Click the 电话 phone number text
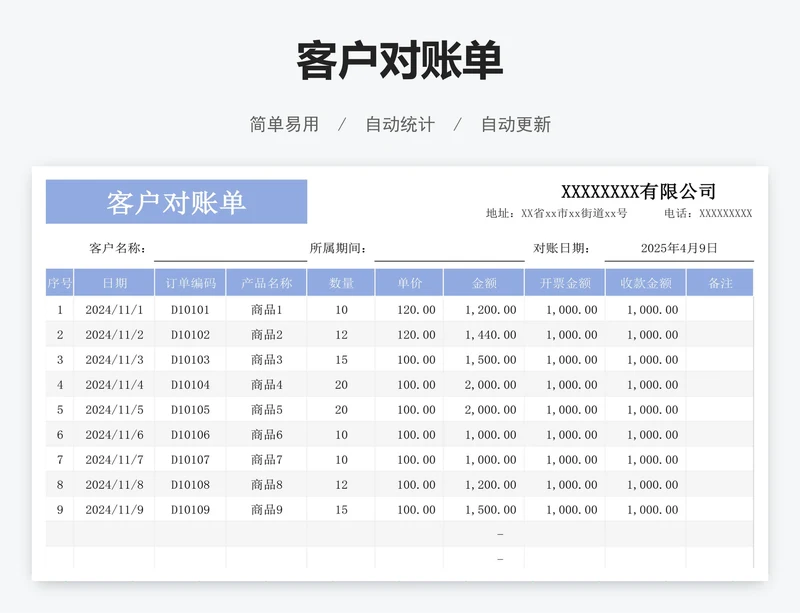 (708, 214)
